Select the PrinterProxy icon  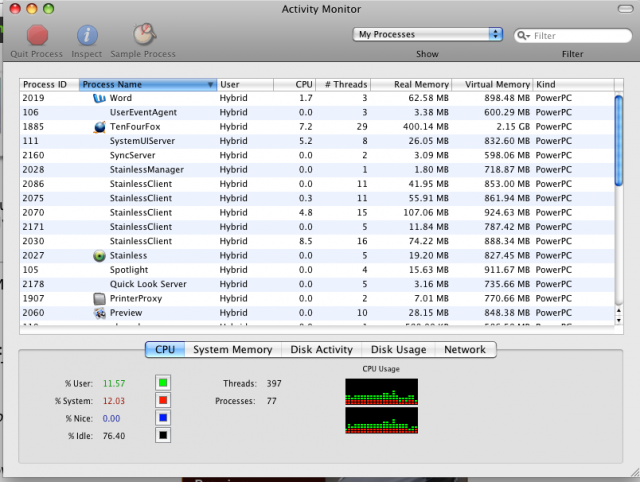(99, 299)
